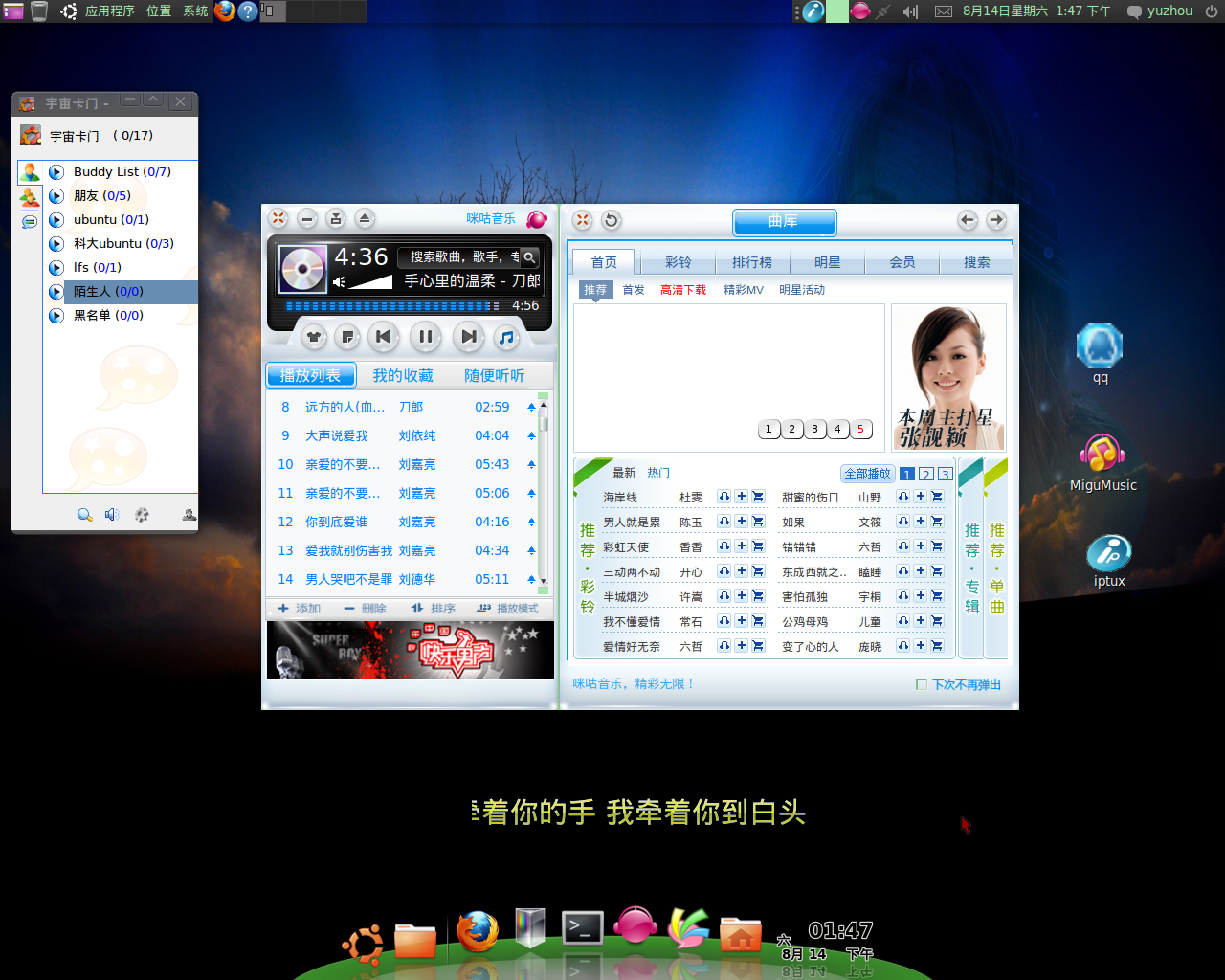Click the find-buddy magnifier in the chat window
This screenshot has width=1225, height=980.
(x=84, y=515)
